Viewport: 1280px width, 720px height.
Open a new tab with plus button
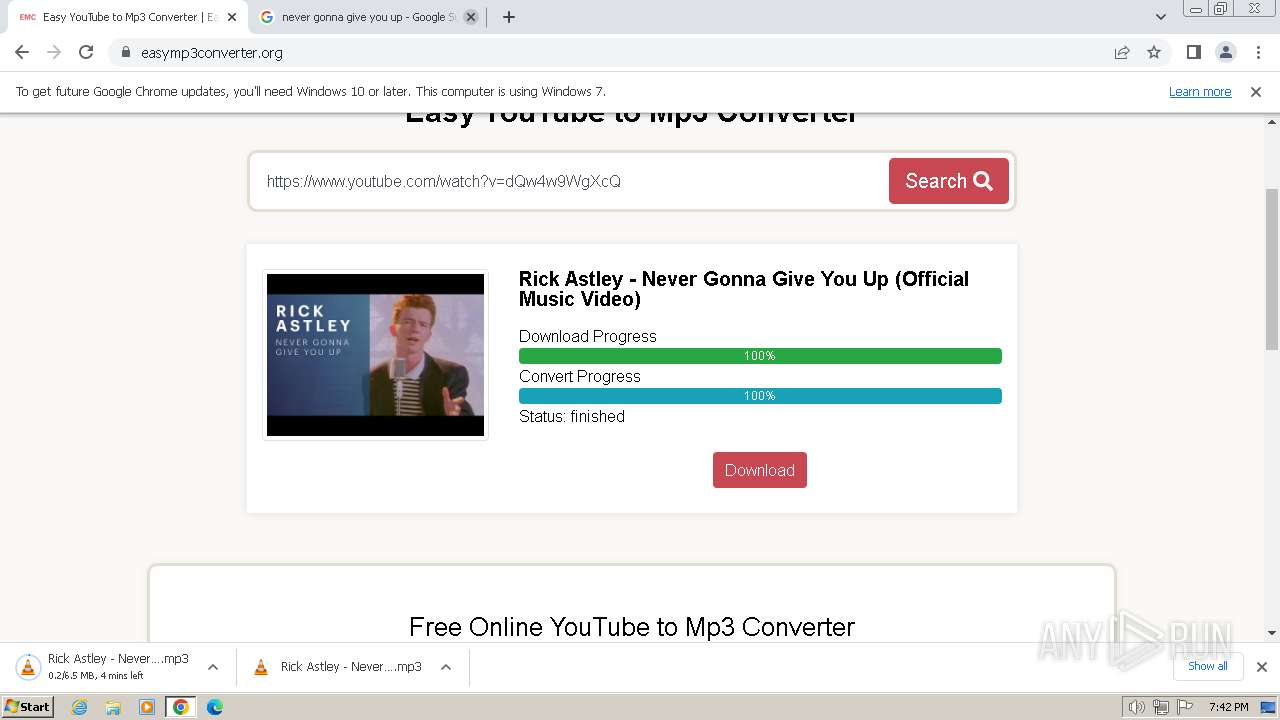point(508,17)
